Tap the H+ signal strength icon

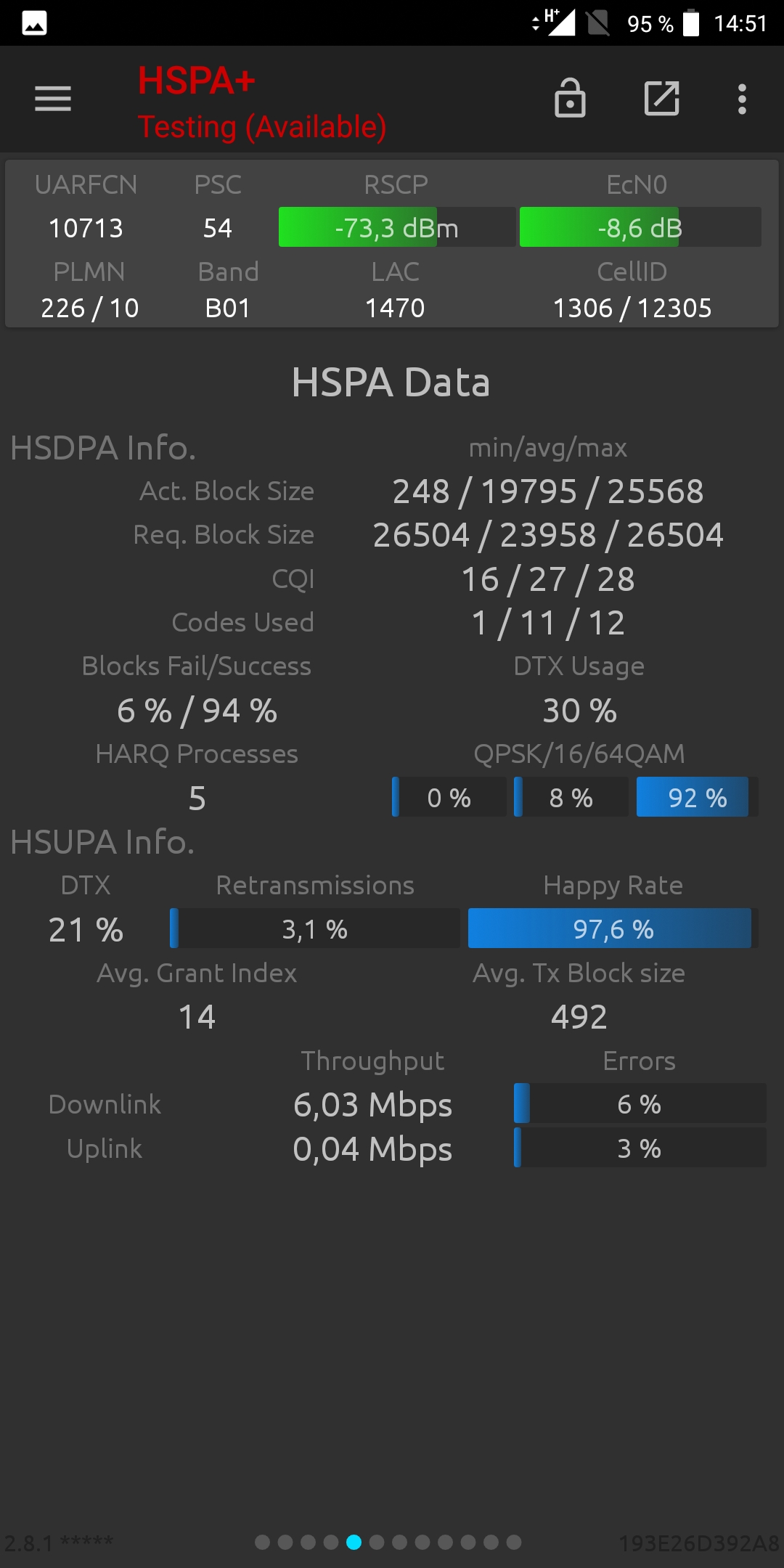click(x=555, y=22)
